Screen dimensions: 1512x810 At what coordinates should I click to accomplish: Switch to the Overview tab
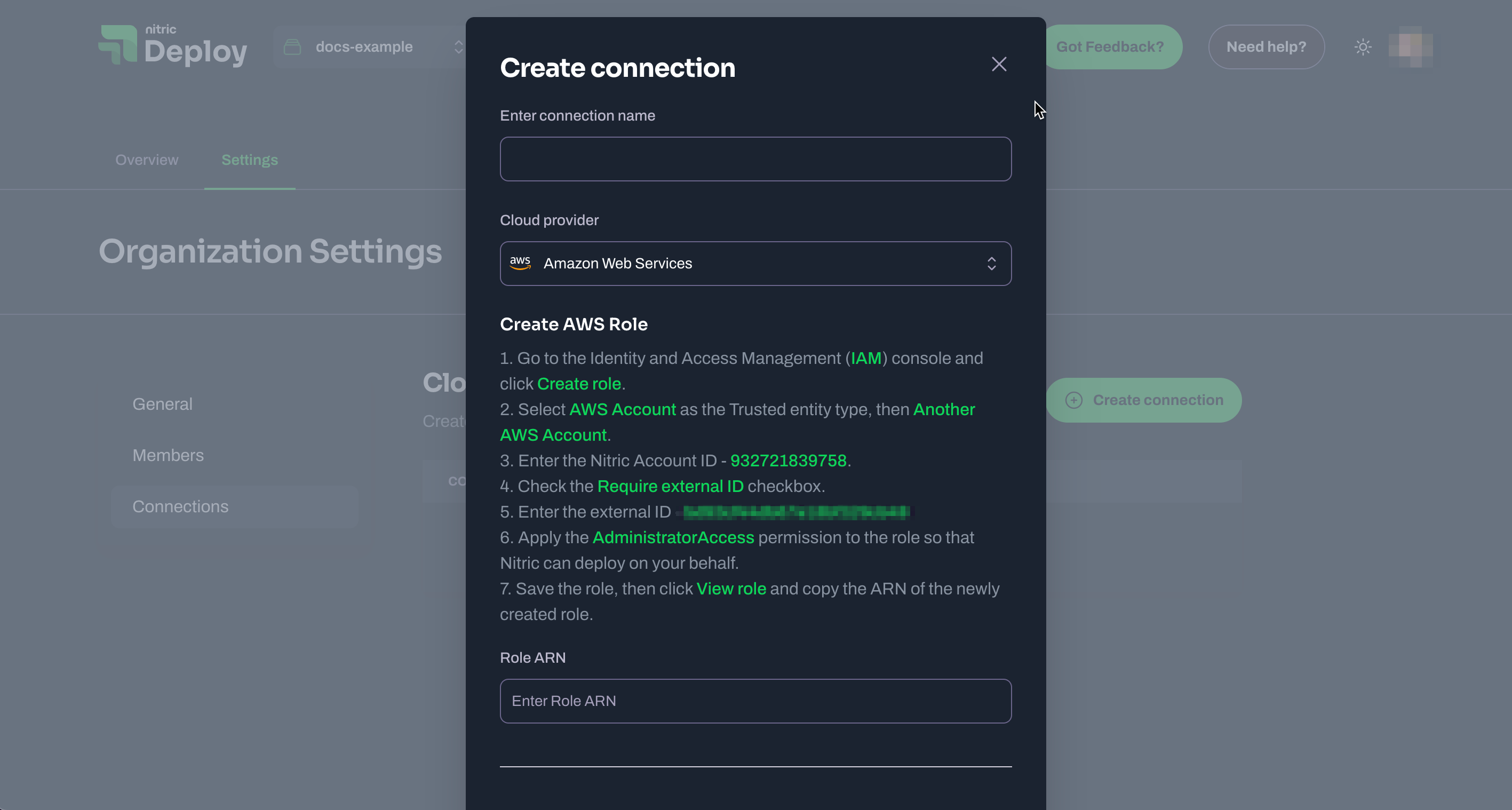pyautogui.click(x=147, y=160)
